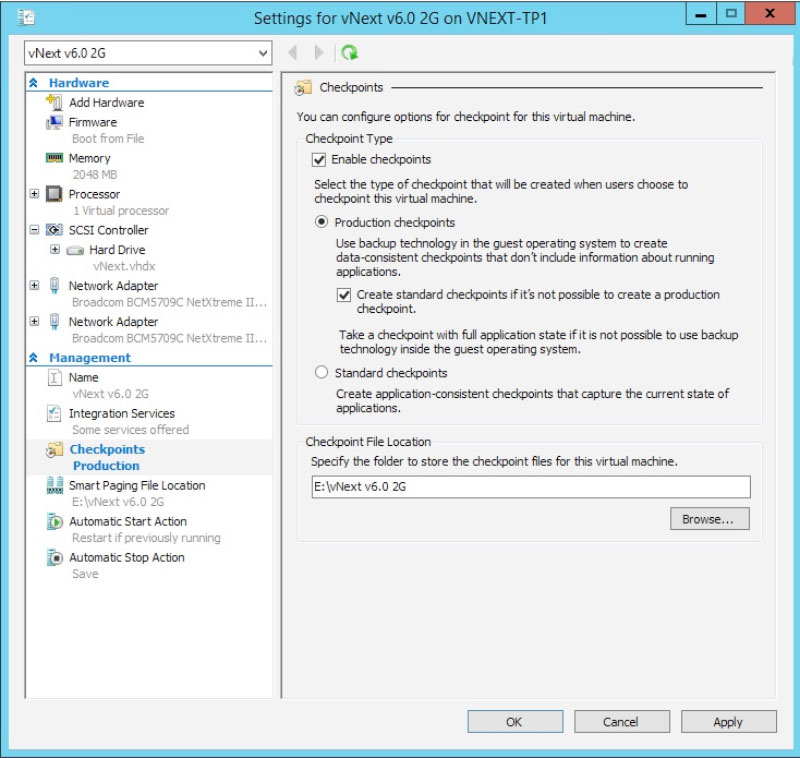
Task: Select Add Hardware in tree
Action: 107,103
